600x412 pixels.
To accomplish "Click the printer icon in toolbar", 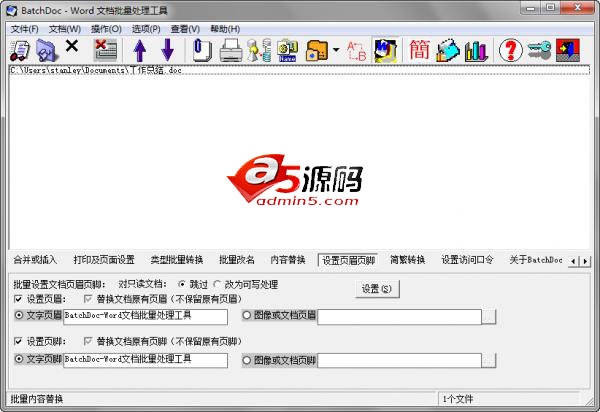I will 231,50.
